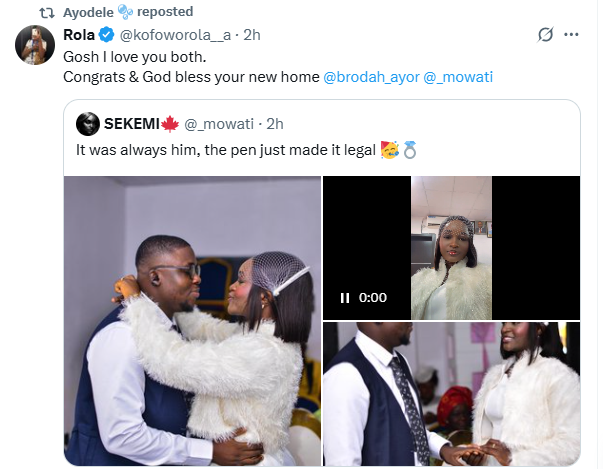Click the SEKEMI quoted tweet avatar
The image size is (603, 469).
88,123
